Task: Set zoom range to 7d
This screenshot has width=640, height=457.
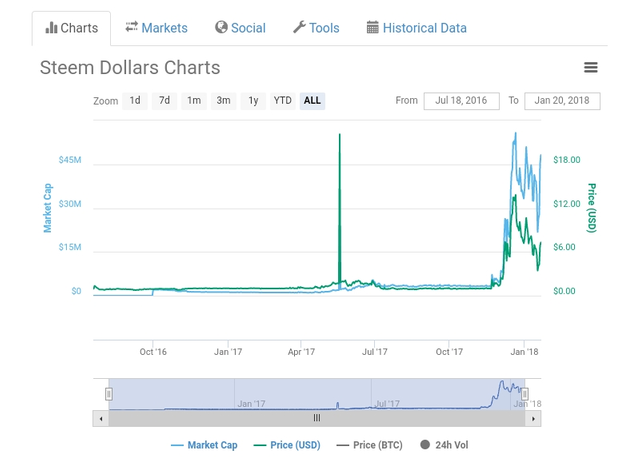Action: (164, 101)
